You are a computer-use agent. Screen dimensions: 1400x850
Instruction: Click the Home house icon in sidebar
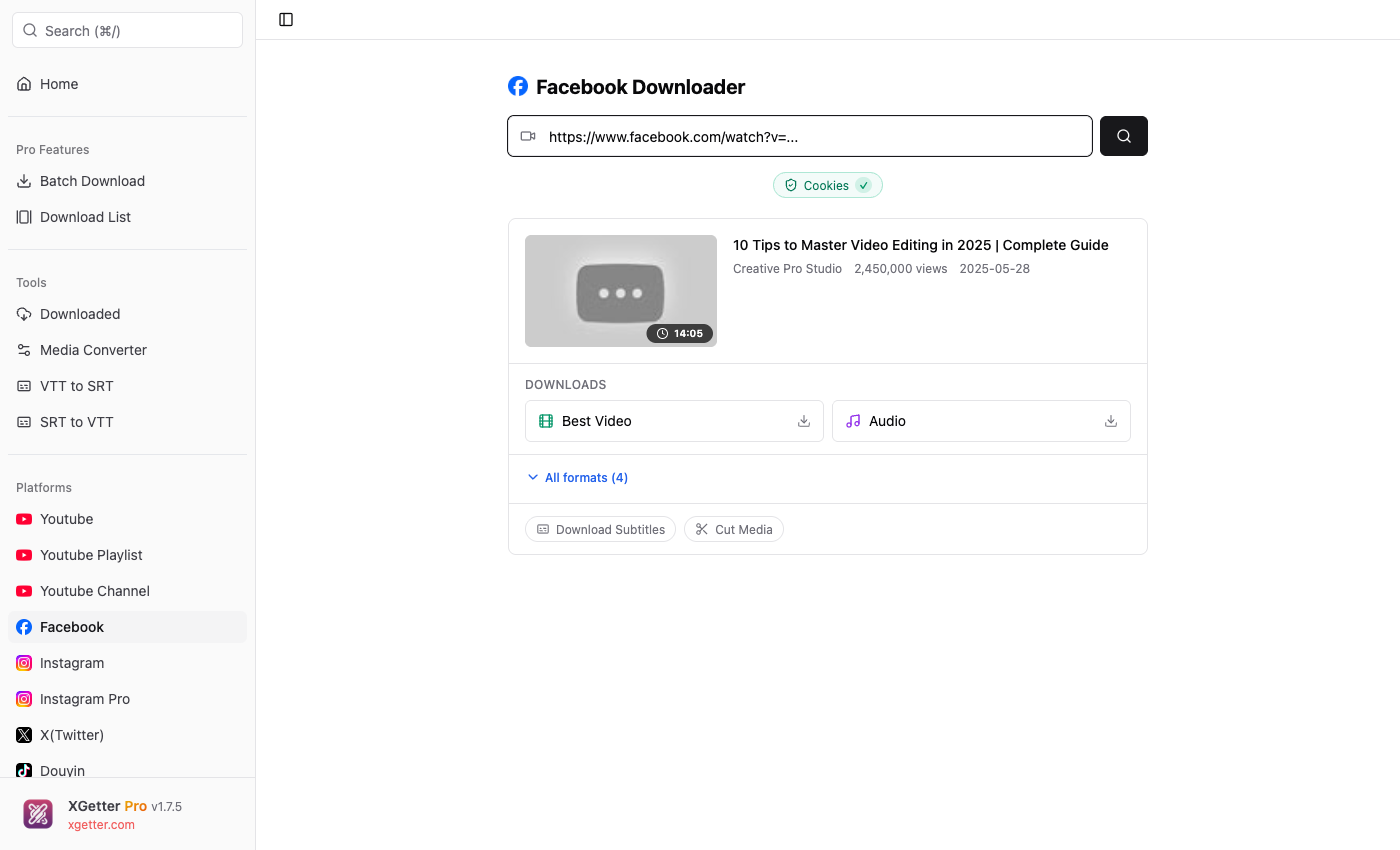click(x=24, y=84)
